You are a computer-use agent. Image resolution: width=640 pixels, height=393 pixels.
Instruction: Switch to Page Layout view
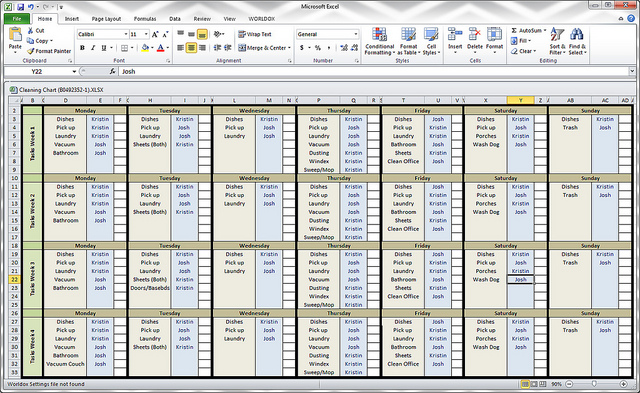pos(534,384)
